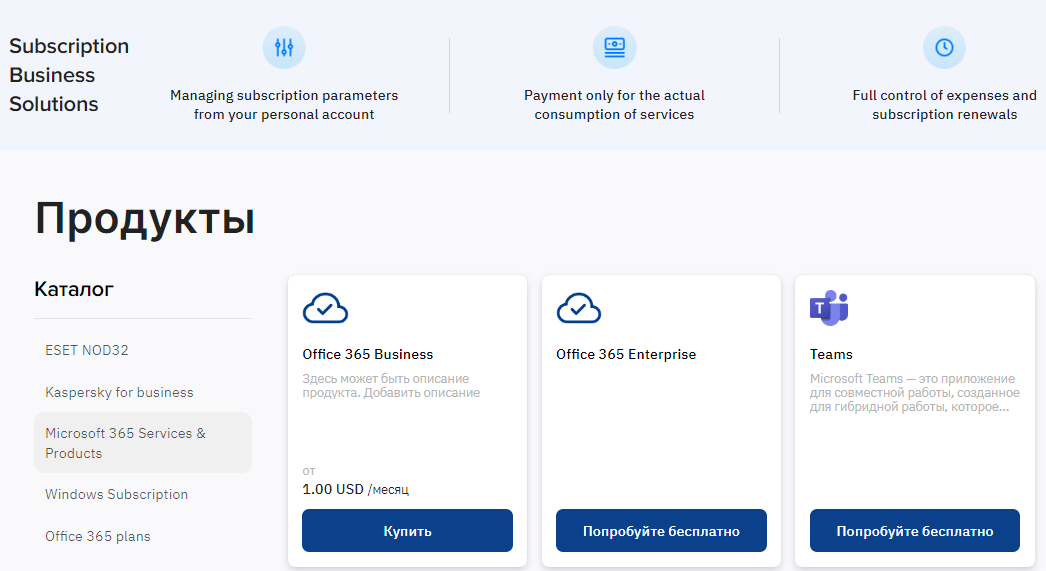The height and width of the screenshot is (571, 1046).
Task: Open the Office 365 Enterprise product title
Action: pos(626,354)
